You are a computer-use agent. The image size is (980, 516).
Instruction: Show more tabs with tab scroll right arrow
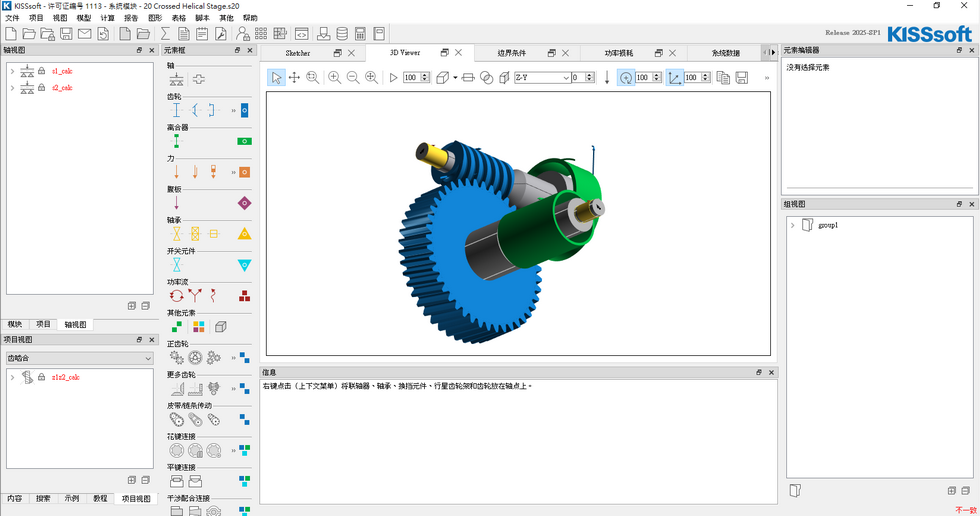click(x=773, y=53)
